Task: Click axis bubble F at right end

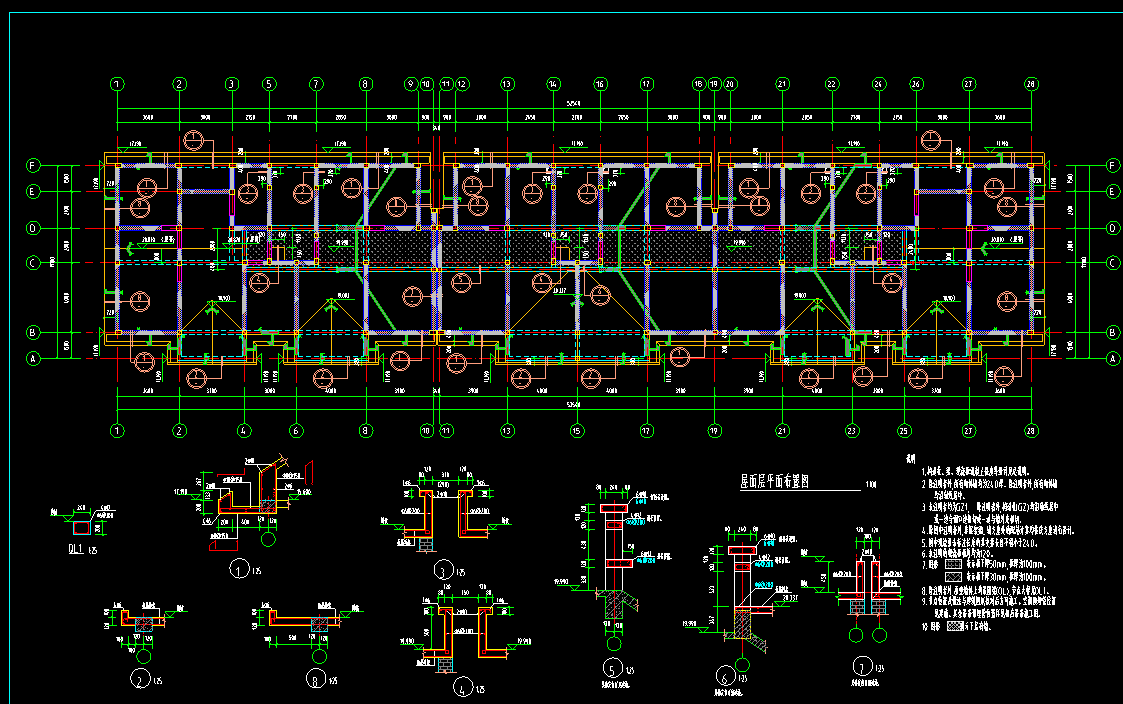Action: [1112, 165]
